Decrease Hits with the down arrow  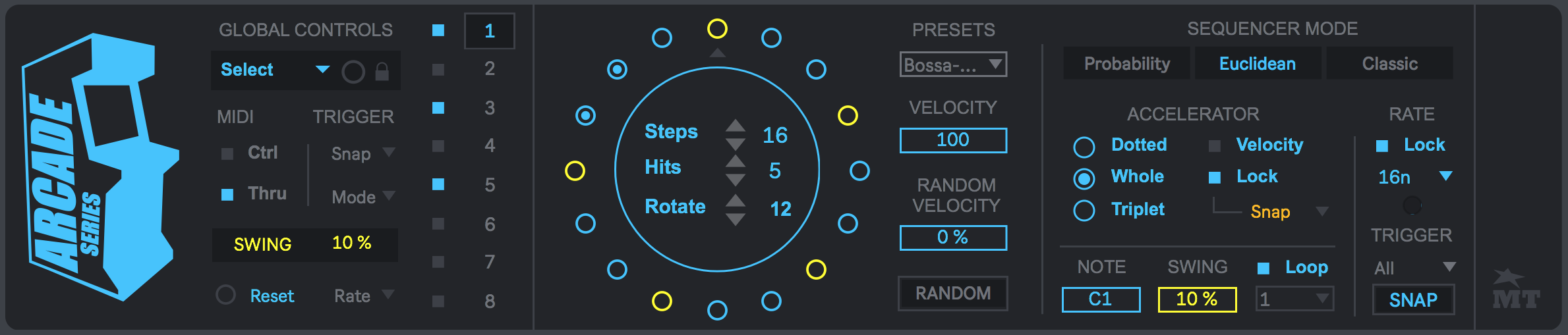[x=736, y=180]
